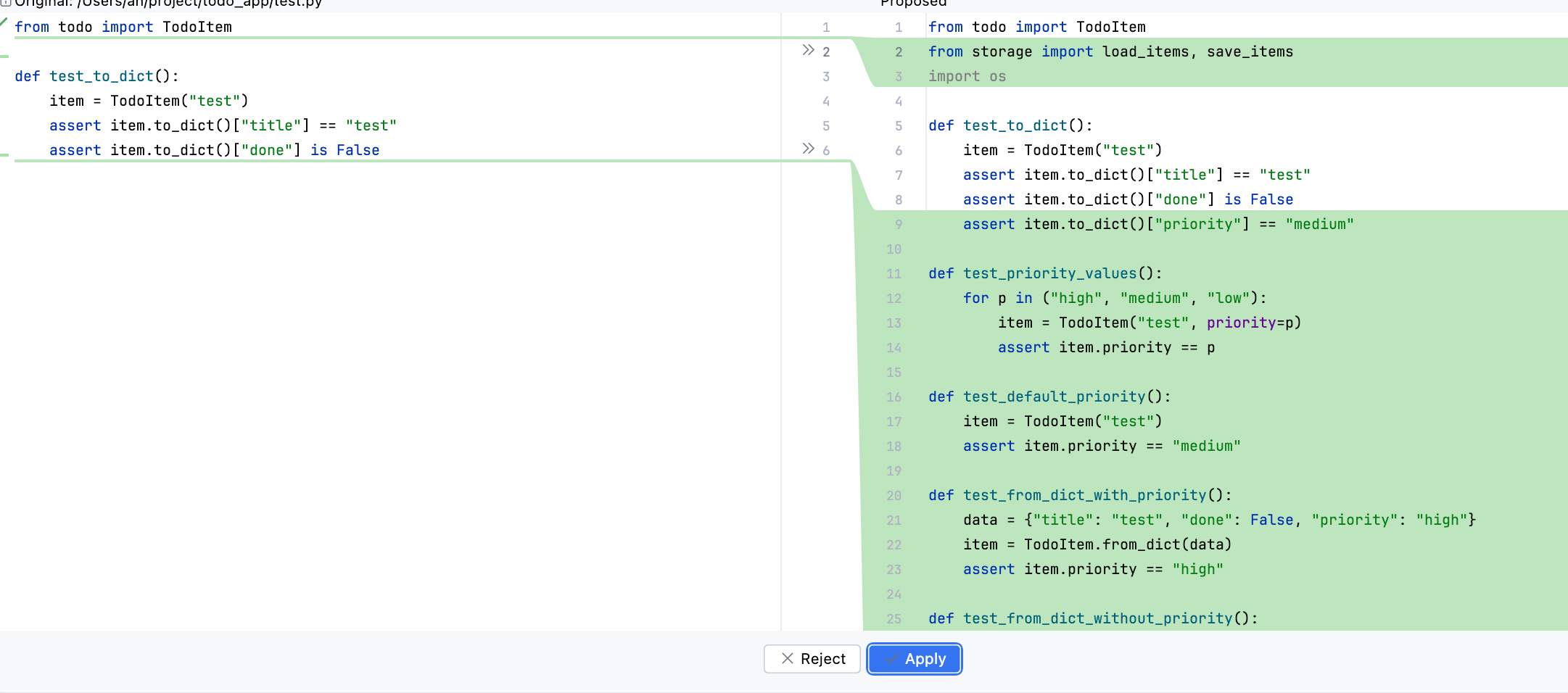
Task: Click the data dictionary line in proposed code
Action: [1218, 520]
